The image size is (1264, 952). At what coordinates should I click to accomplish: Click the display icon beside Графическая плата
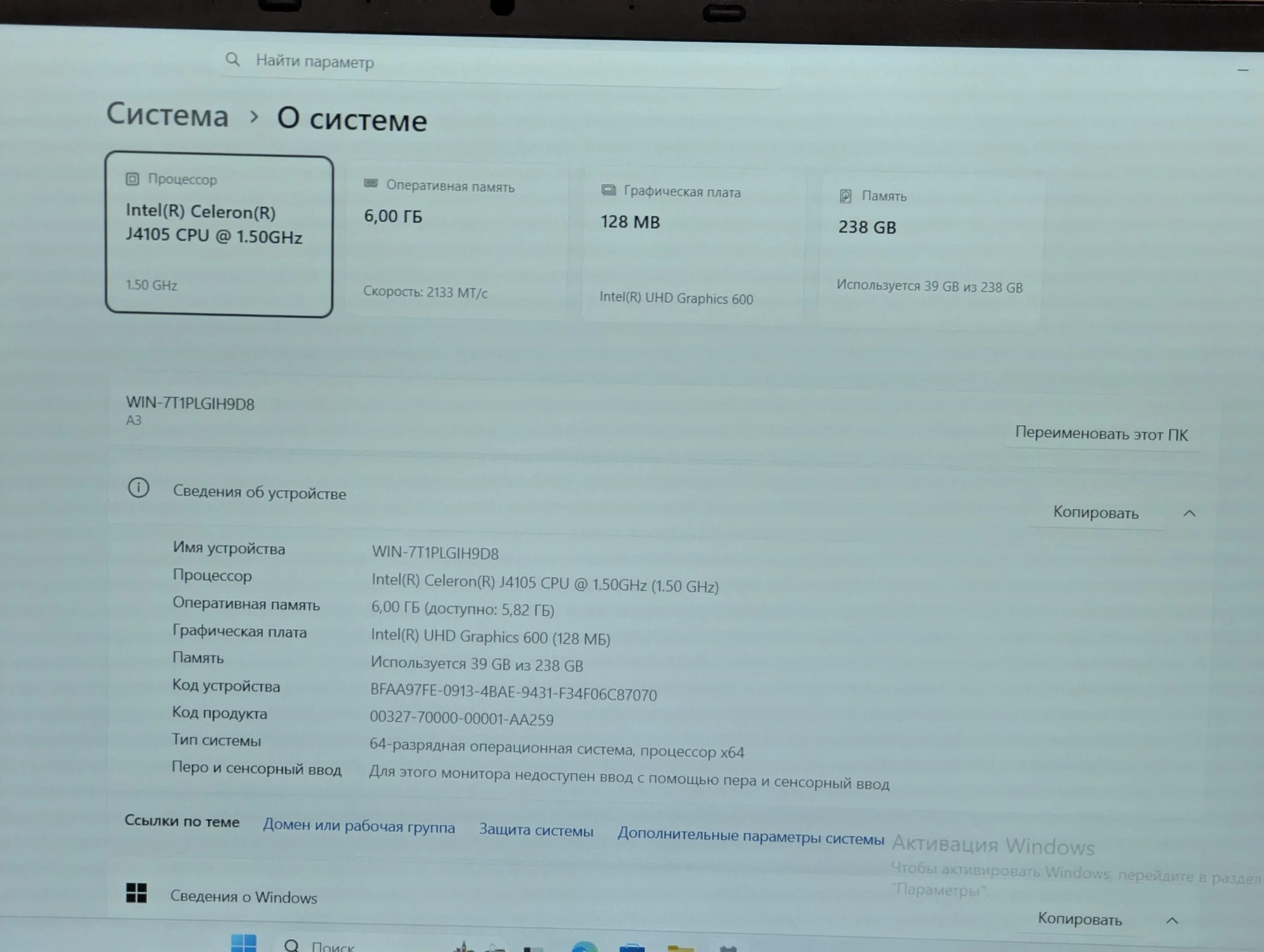609,190
